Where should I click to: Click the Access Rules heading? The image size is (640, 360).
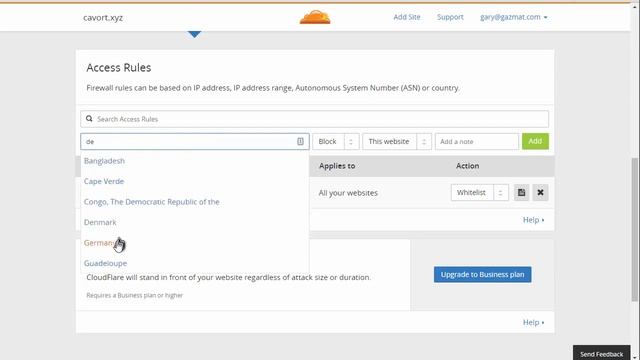click(x=119, y=68)
